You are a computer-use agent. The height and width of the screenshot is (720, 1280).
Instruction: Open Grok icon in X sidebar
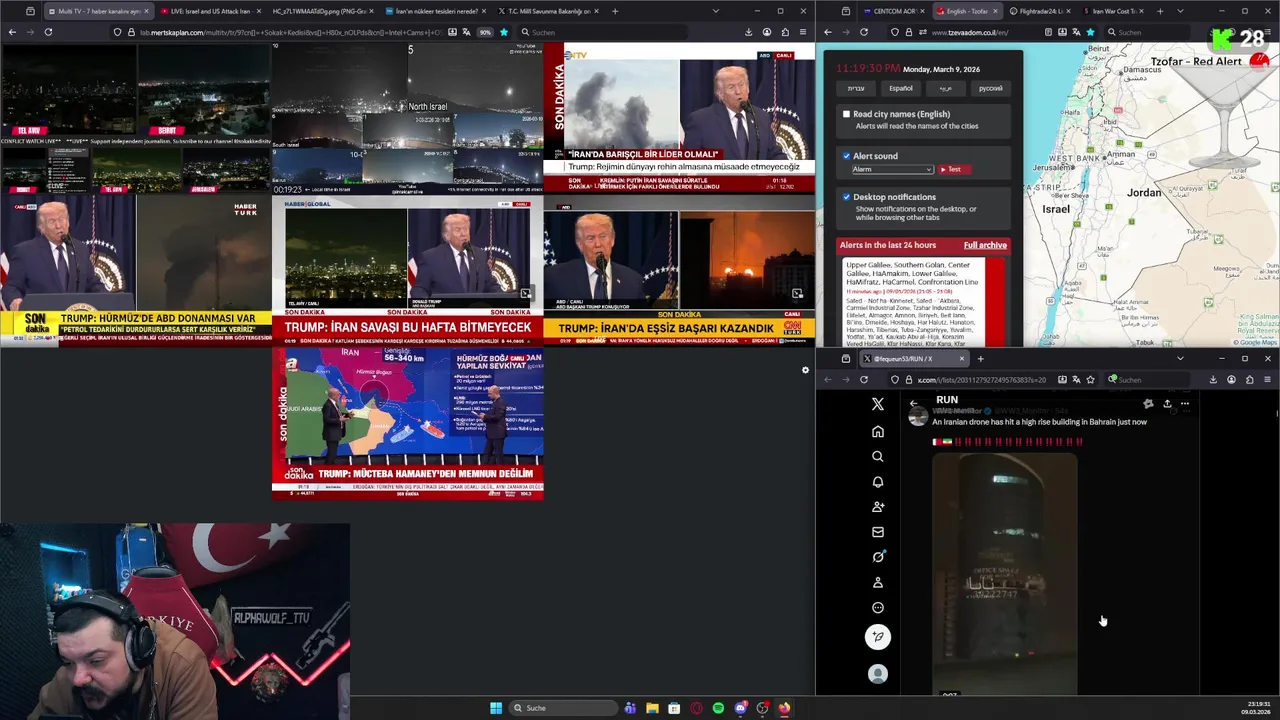pos(878,557)
